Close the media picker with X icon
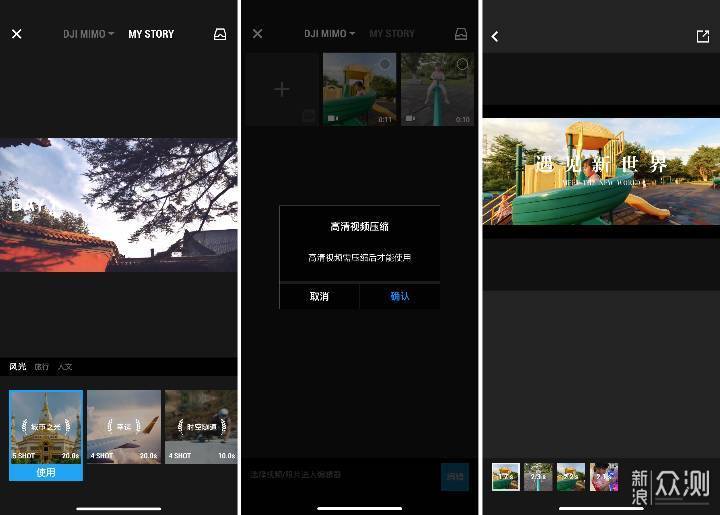The height and width of the screenshot is (515, 720). point(257,34)
